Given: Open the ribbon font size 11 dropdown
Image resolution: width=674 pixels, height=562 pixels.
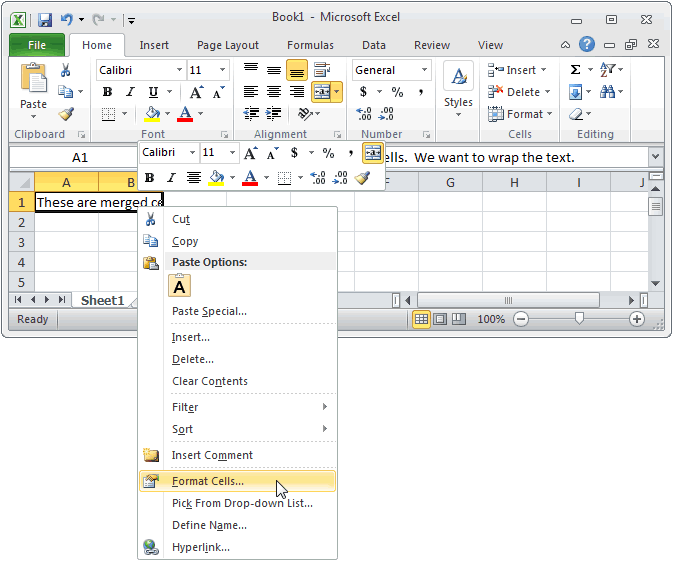Looking at the screenshot, I should click(222, 70).
